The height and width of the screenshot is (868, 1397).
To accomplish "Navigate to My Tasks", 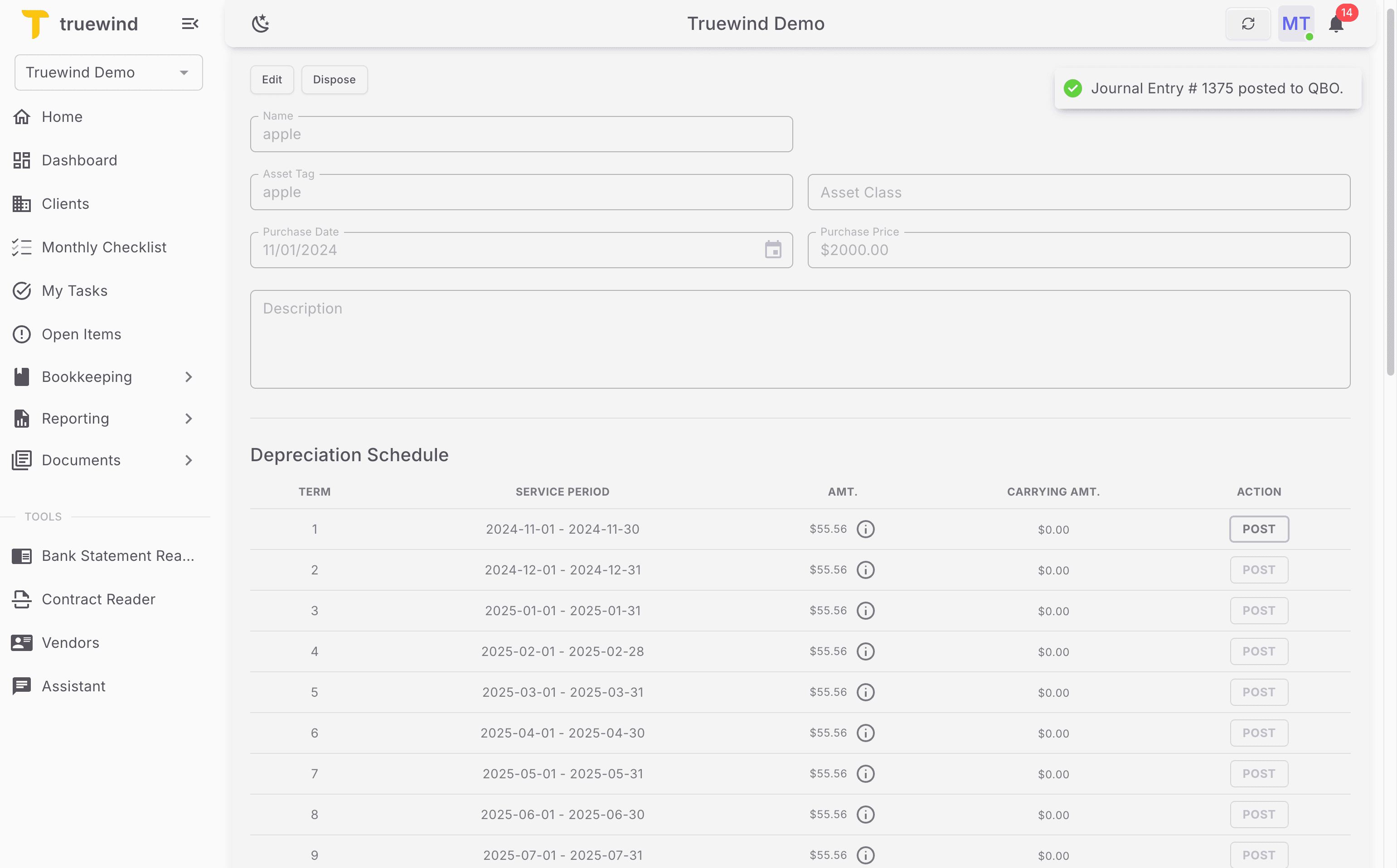I will point(74,290).
